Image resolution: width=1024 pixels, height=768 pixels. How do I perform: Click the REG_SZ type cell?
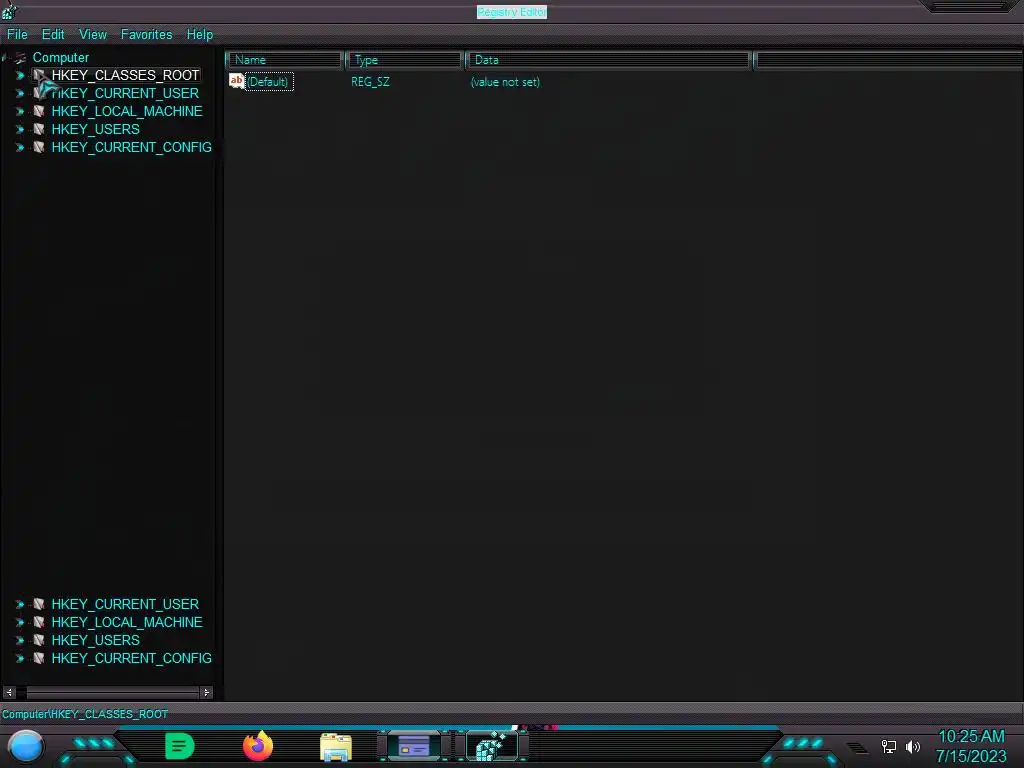coord(370,82)
